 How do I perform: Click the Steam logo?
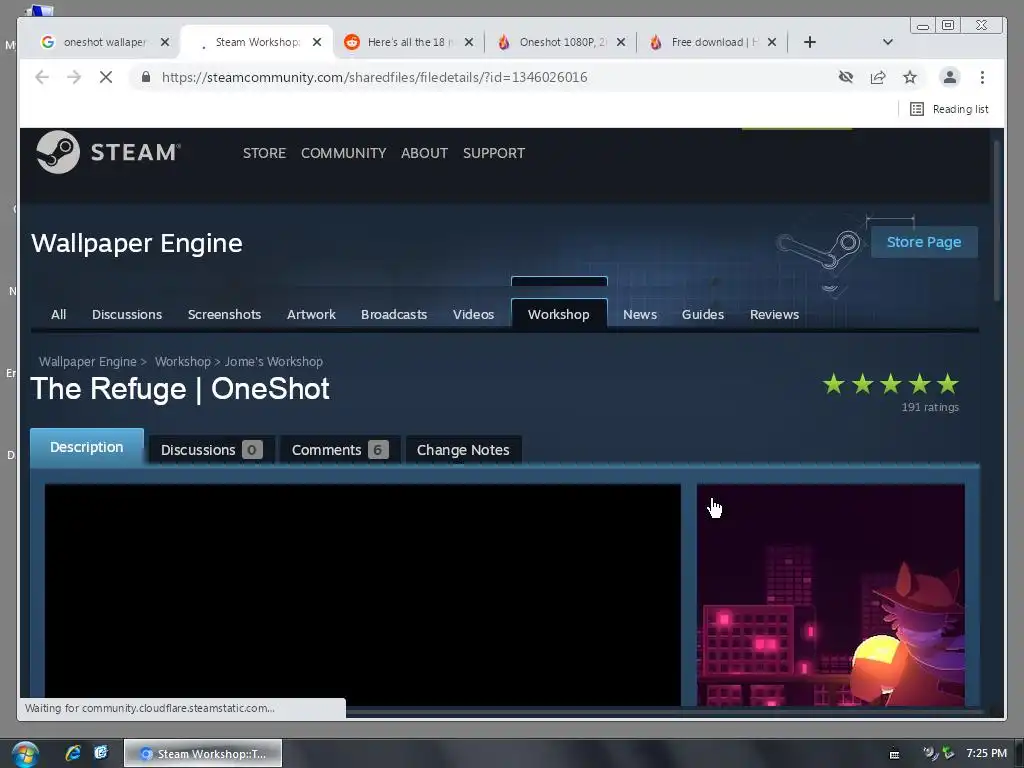(108, 152)
